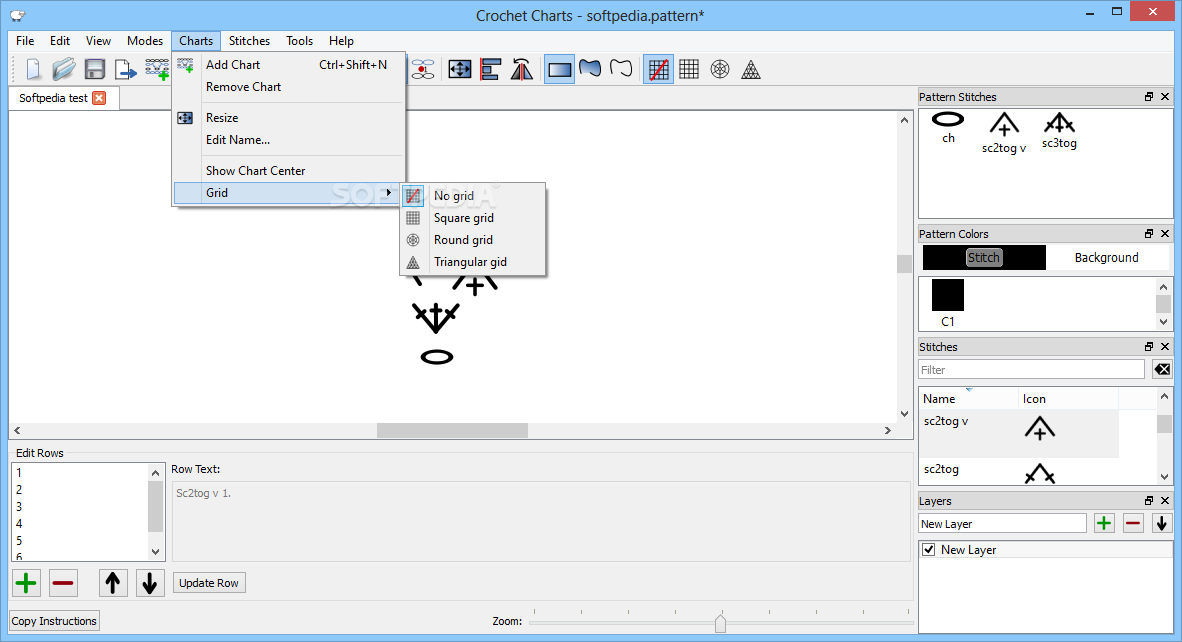This screenshot has width=1182, height=642.
Task: Float the Pattern Stitches panel
Action: (1148, 96)
